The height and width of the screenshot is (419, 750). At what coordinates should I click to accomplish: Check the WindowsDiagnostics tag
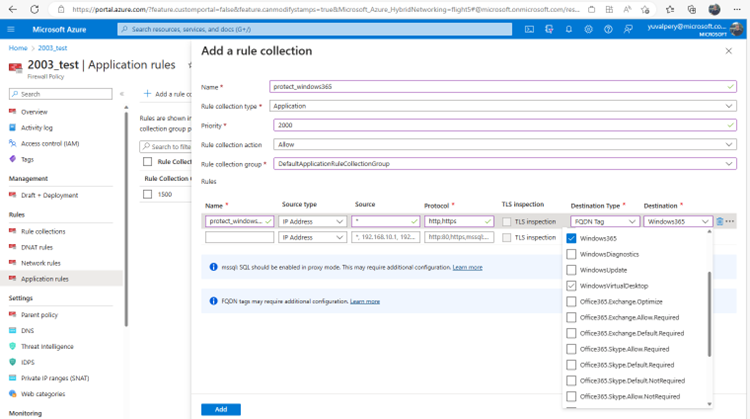tap(571, 254)
